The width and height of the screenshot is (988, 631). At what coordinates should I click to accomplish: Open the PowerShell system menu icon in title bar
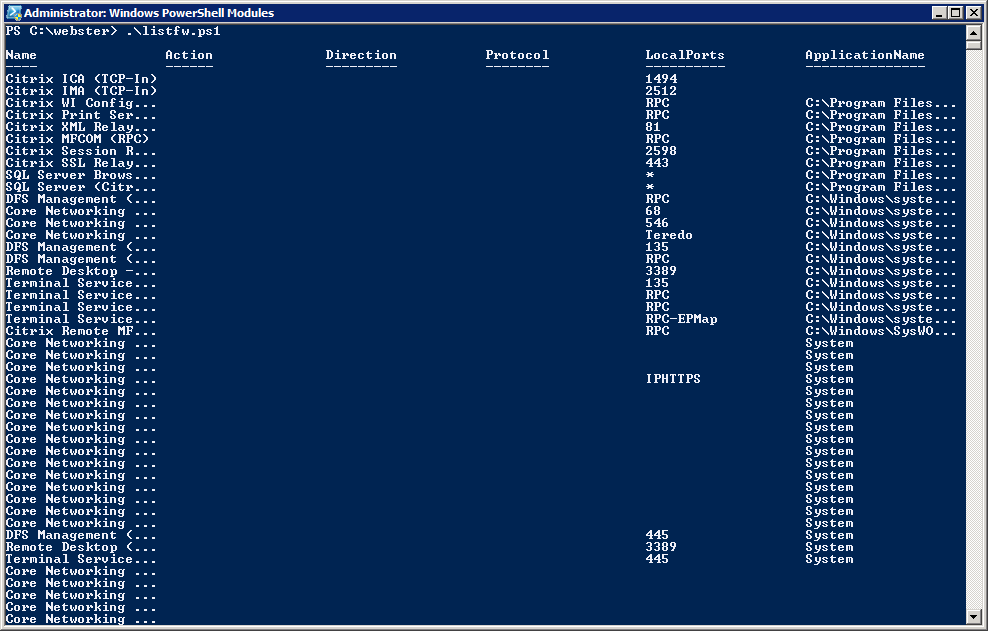coord(12,12)
